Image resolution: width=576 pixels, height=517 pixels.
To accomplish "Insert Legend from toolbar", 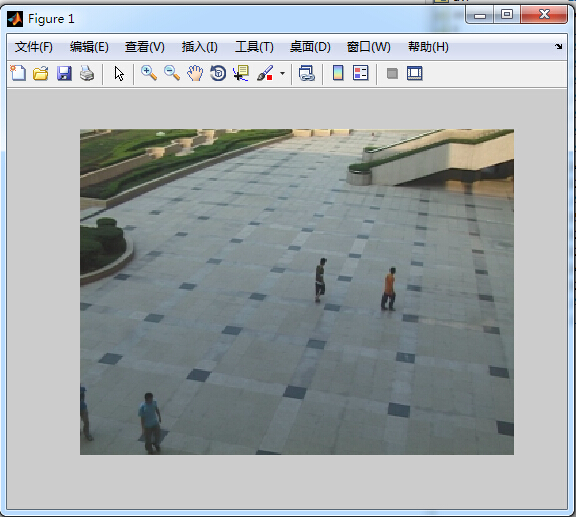I will pyautogui.click(x=360, y=73).
